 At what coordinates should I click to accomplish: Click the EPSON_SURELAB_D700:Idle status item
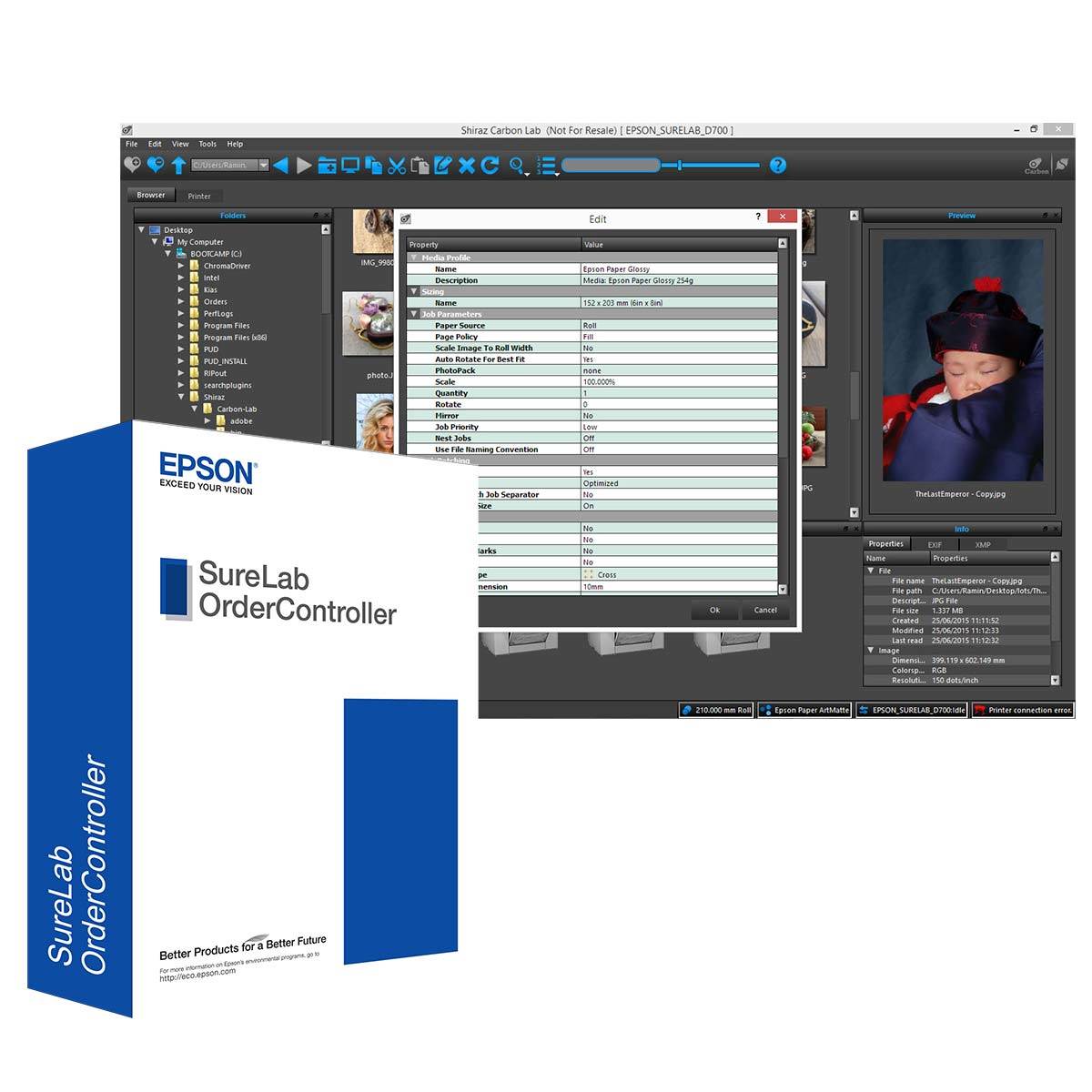click(912, 710)
